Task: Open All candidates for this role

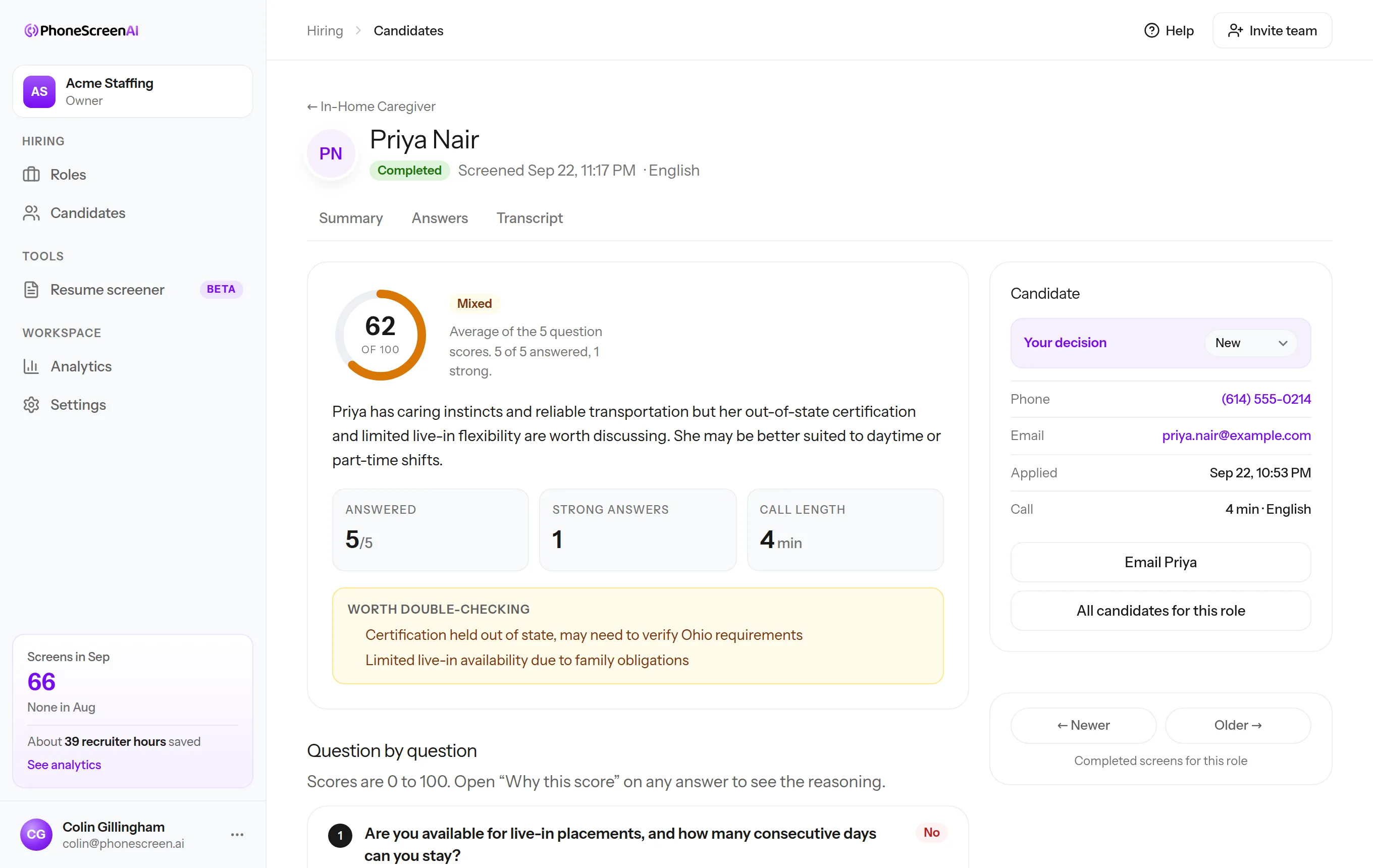Action: [1160, 611]
